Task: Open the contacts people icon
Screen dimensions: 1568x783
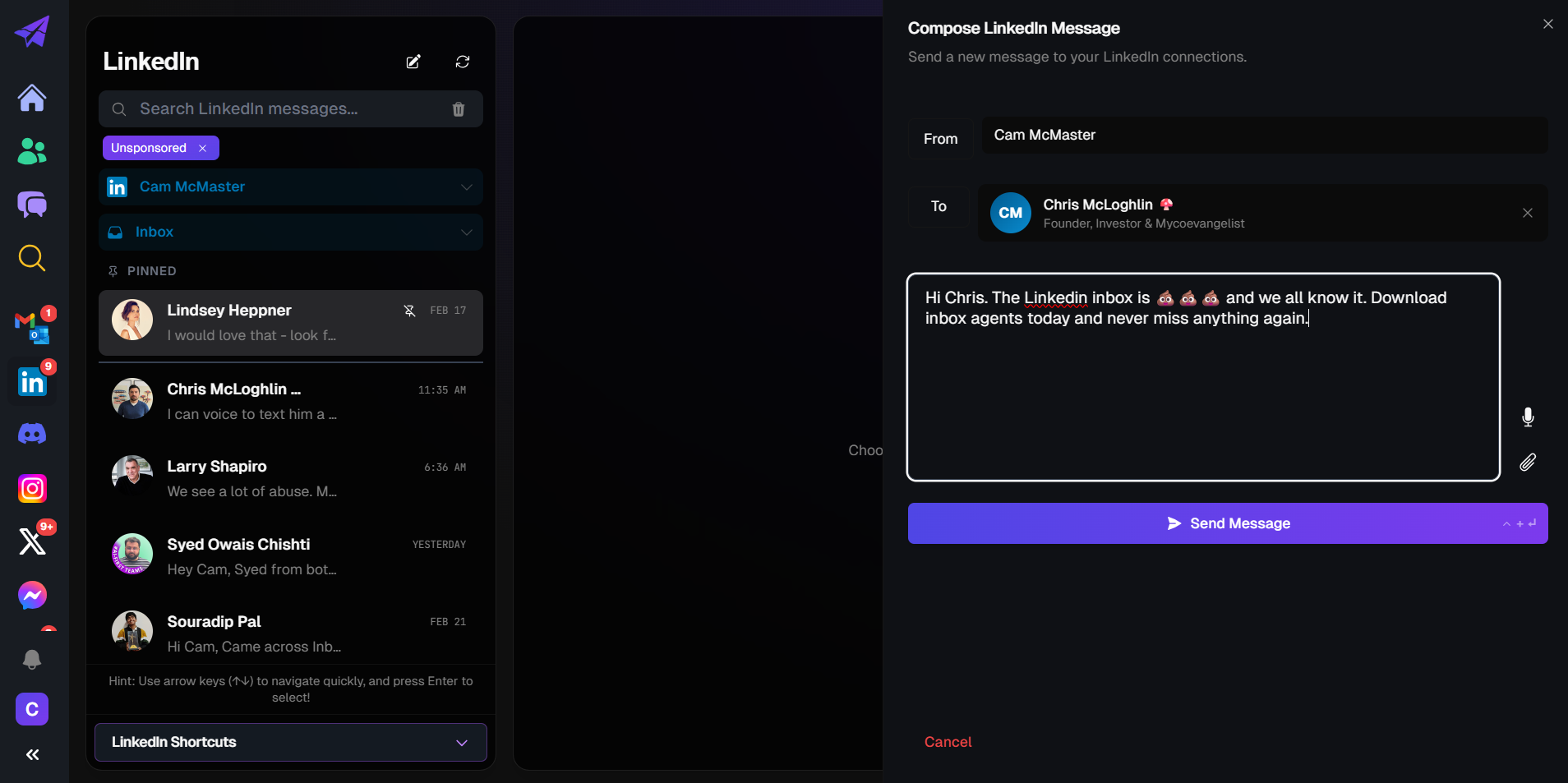Action: click(32, 151)
